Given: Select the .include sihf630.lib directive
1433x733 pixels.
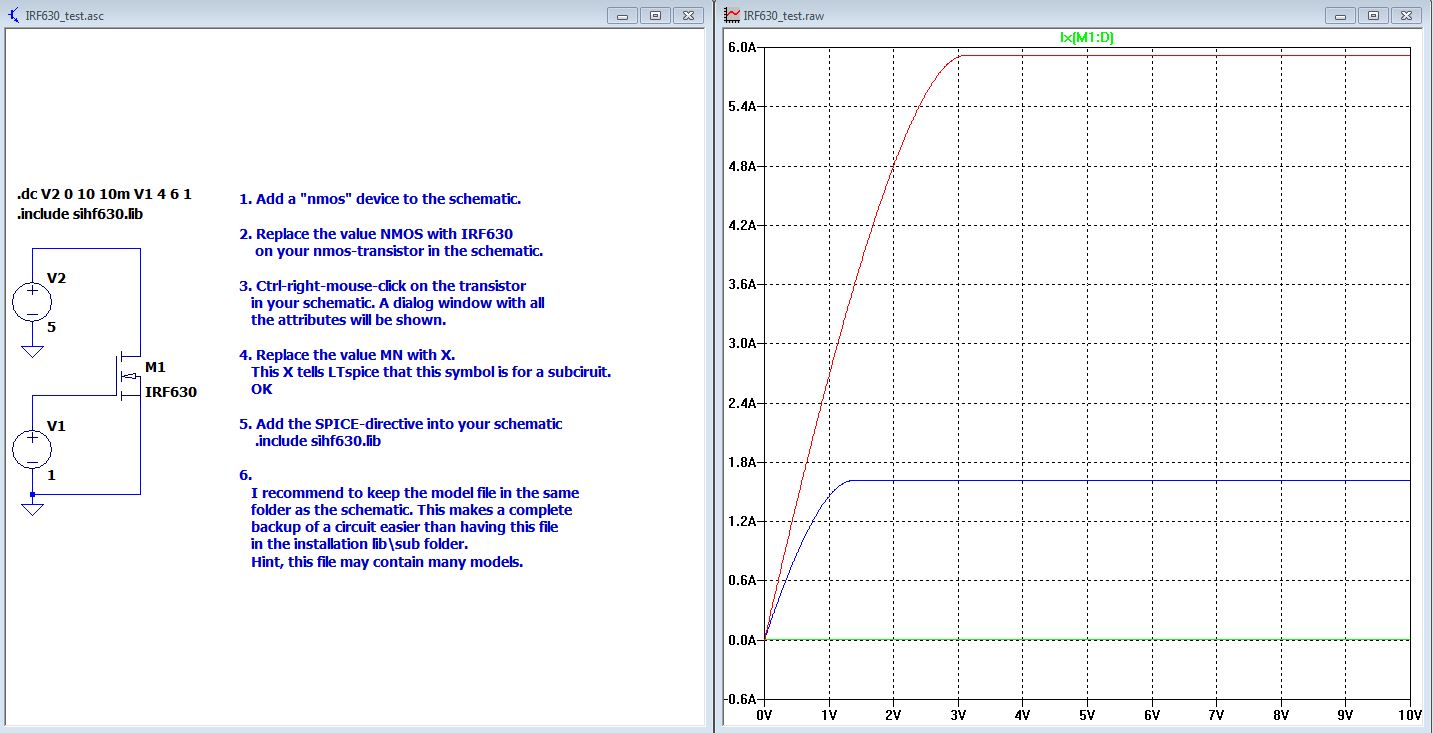Looking at the screenshot, I should (80, 214).
